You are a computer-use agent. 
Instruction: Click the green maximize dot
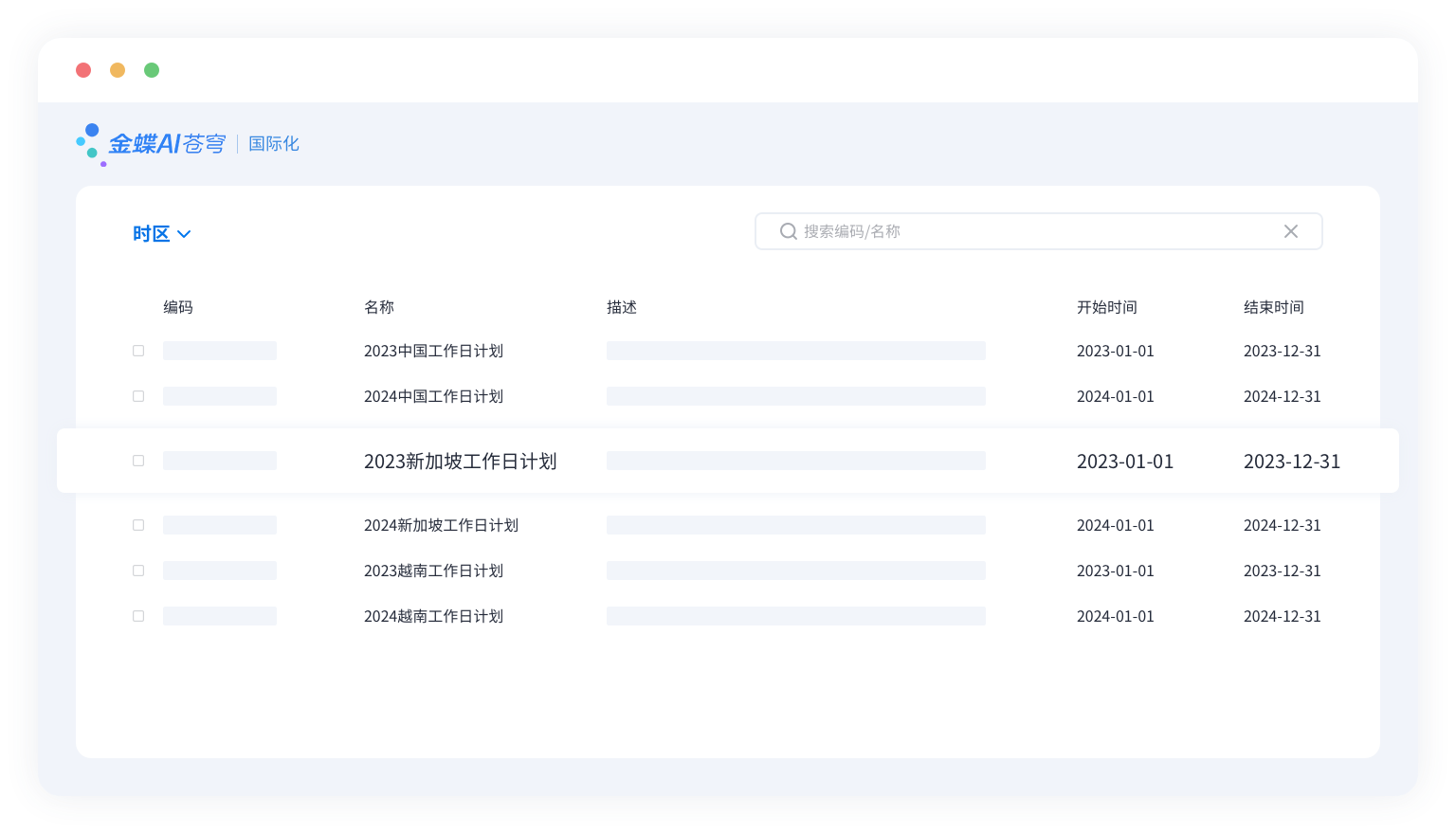(152, 70)
